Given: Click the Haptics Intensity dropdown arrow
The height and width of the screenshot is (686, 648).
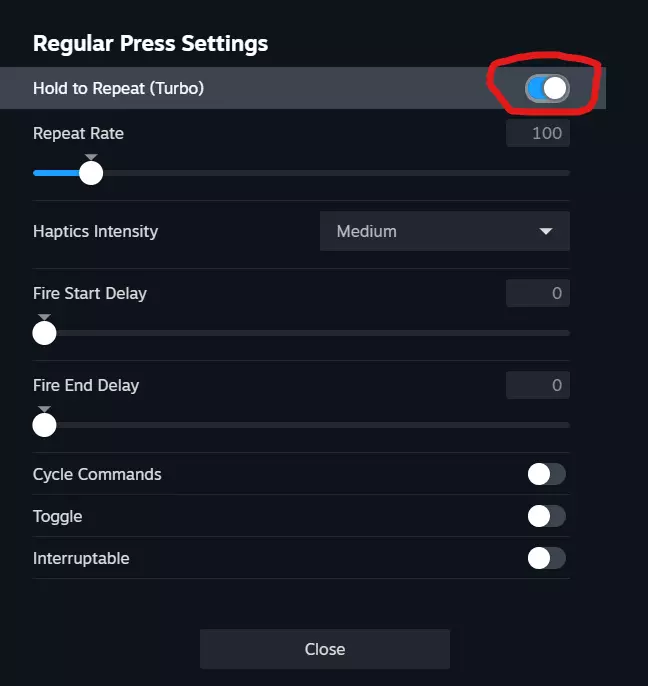Looking at the screenshot, I should 546,231.
